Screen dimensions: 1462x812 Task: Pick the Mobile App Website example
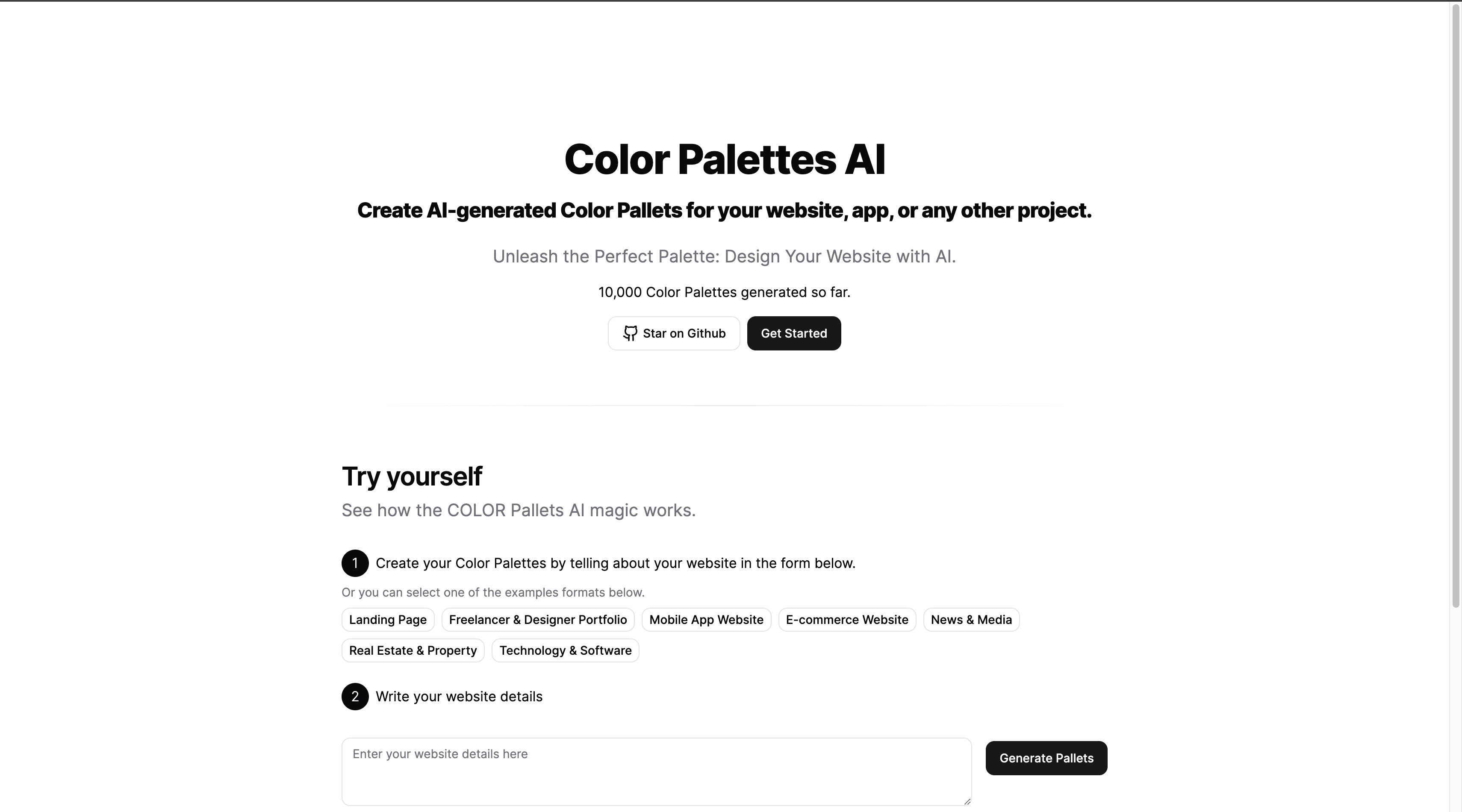pos(706,620)
